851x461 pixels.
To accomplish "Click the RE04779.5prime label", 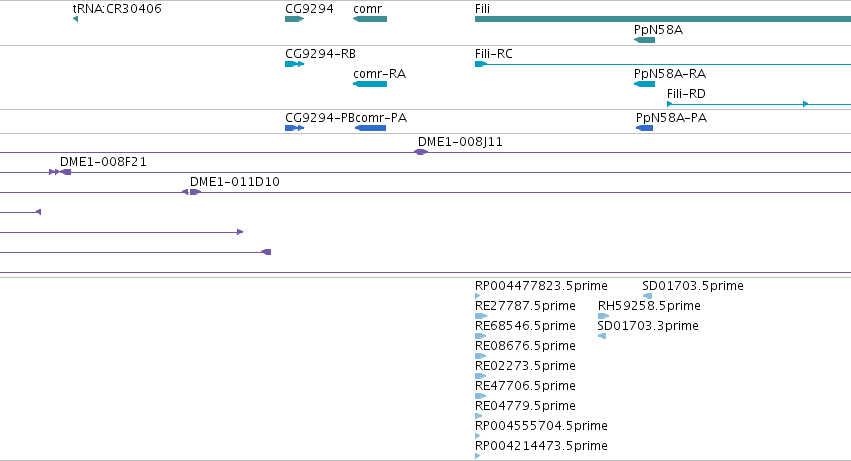I will pyautogui.click(x=525, y=406).
